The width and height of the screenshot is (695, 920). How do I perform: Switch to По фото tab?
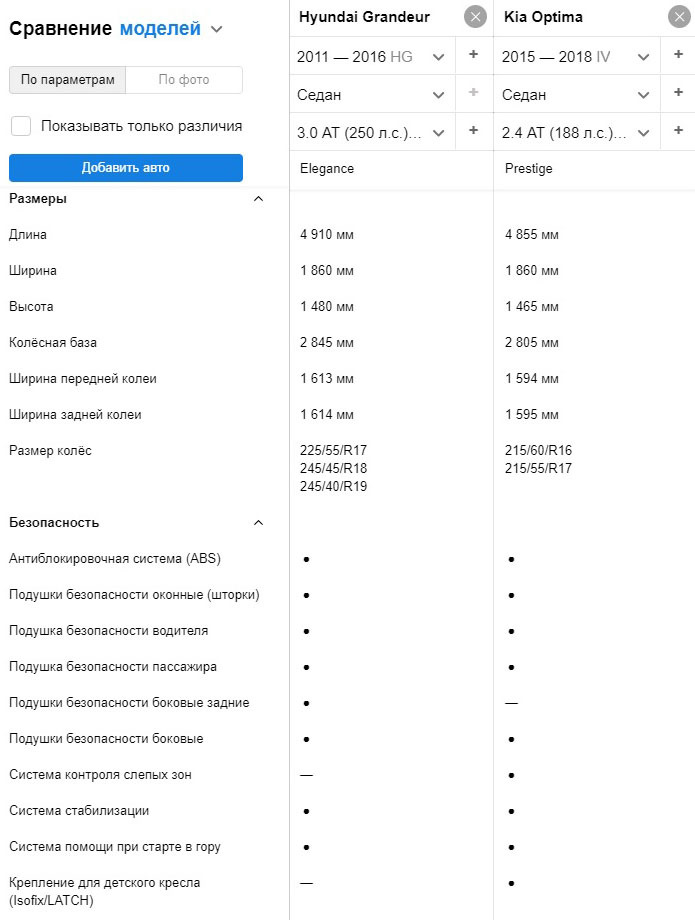click(x=184, y=80)
